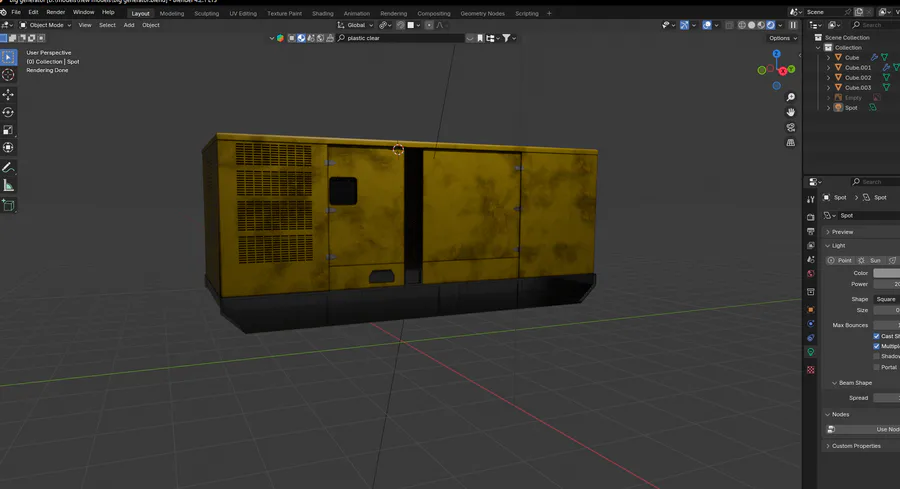Toggle X-ray mode in viewport
Image resolution: width=900 pixels, height=489 pixels.
729,25
